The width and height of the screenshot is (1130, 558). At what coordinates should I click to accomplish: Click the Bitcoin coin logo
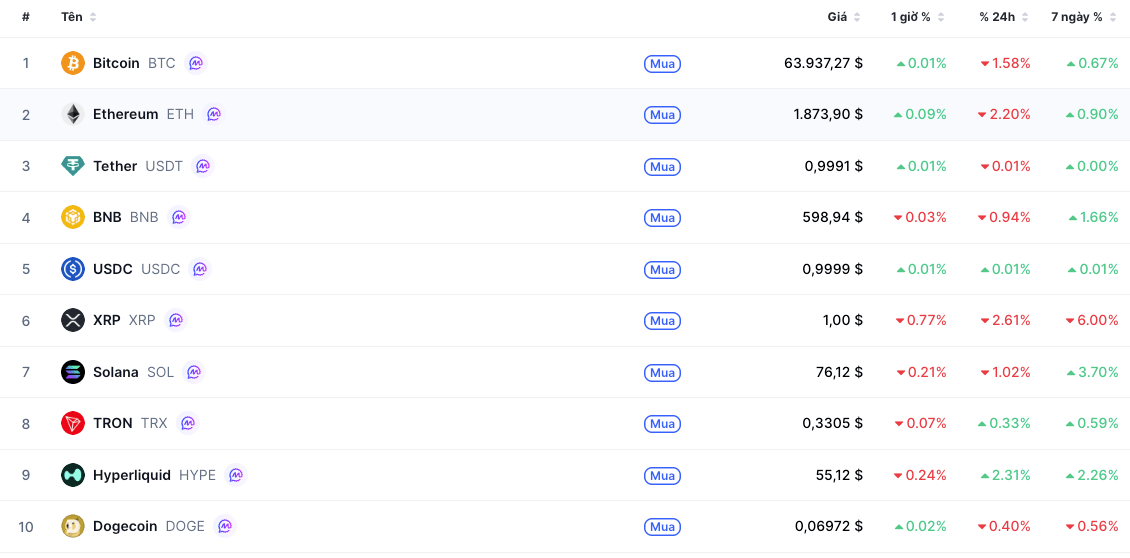point(73,63)
